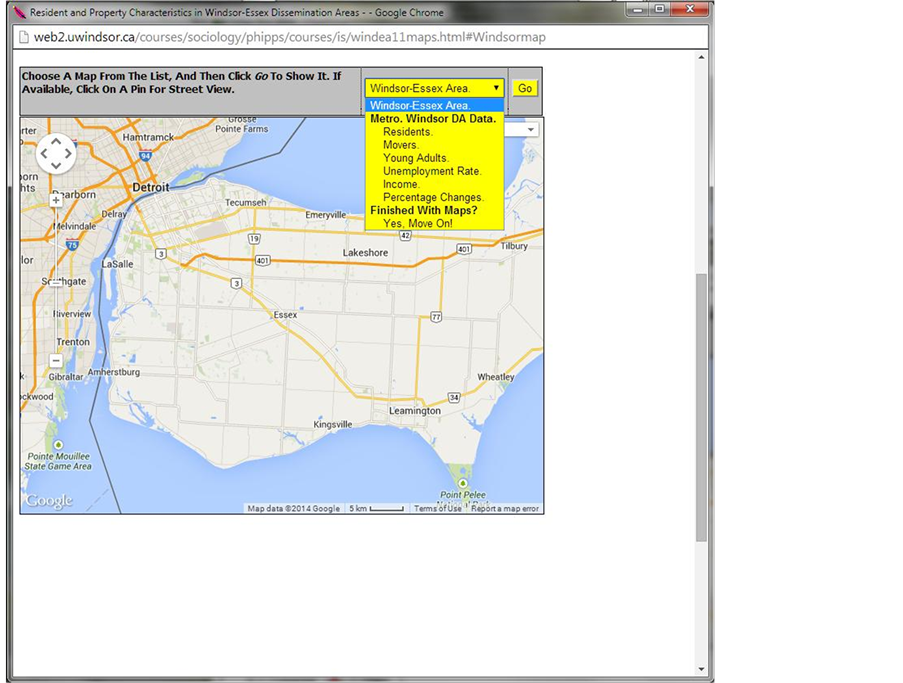Click the map pan control compass

(55, 153)
